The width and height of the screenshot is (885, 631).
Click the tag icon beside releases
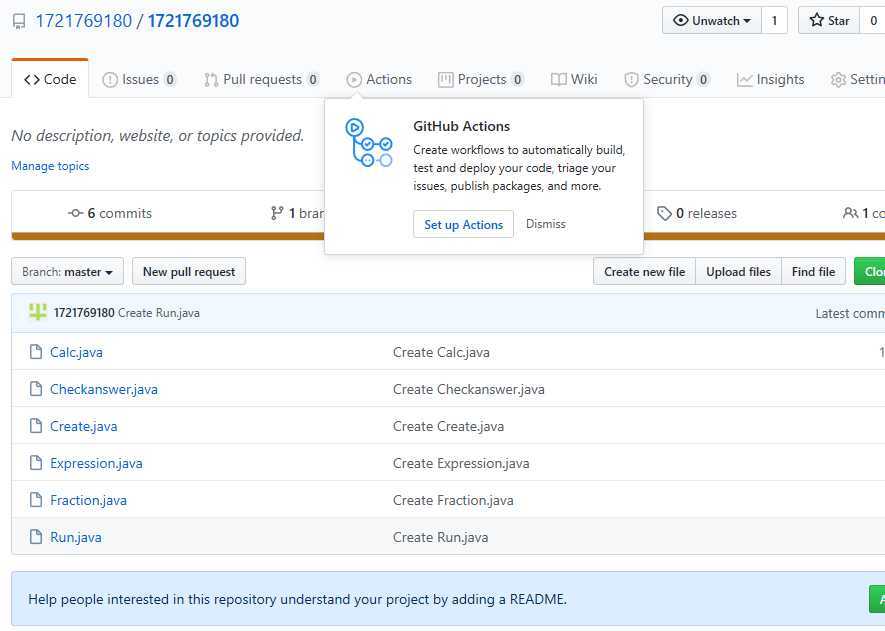(x=664, y=213)
